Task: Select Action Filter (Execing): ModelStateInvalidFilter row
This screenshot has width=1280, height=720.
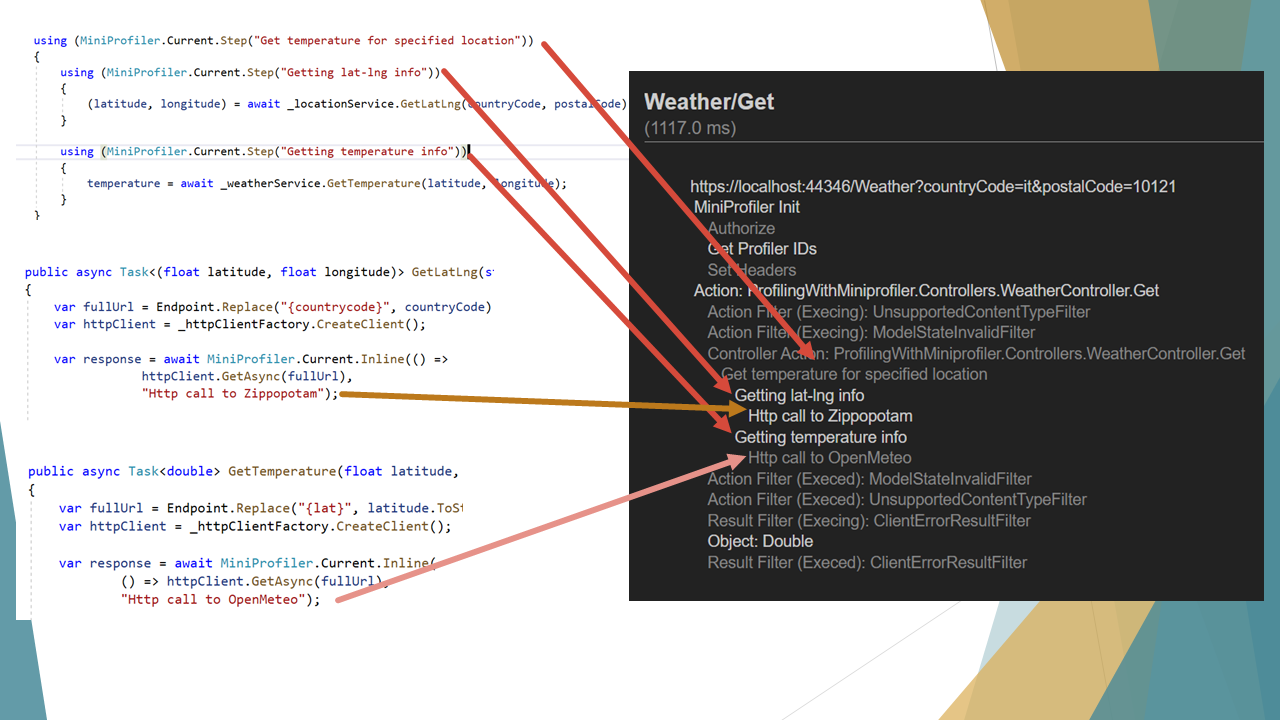Action: pyautogui.click(x=872, y=332)
